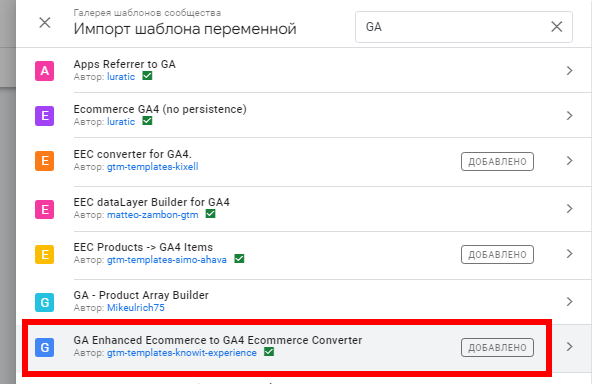
Task: Click the blue G icon for GA Enhanced Ecommerce converter
Action: (x=45, y=347)
